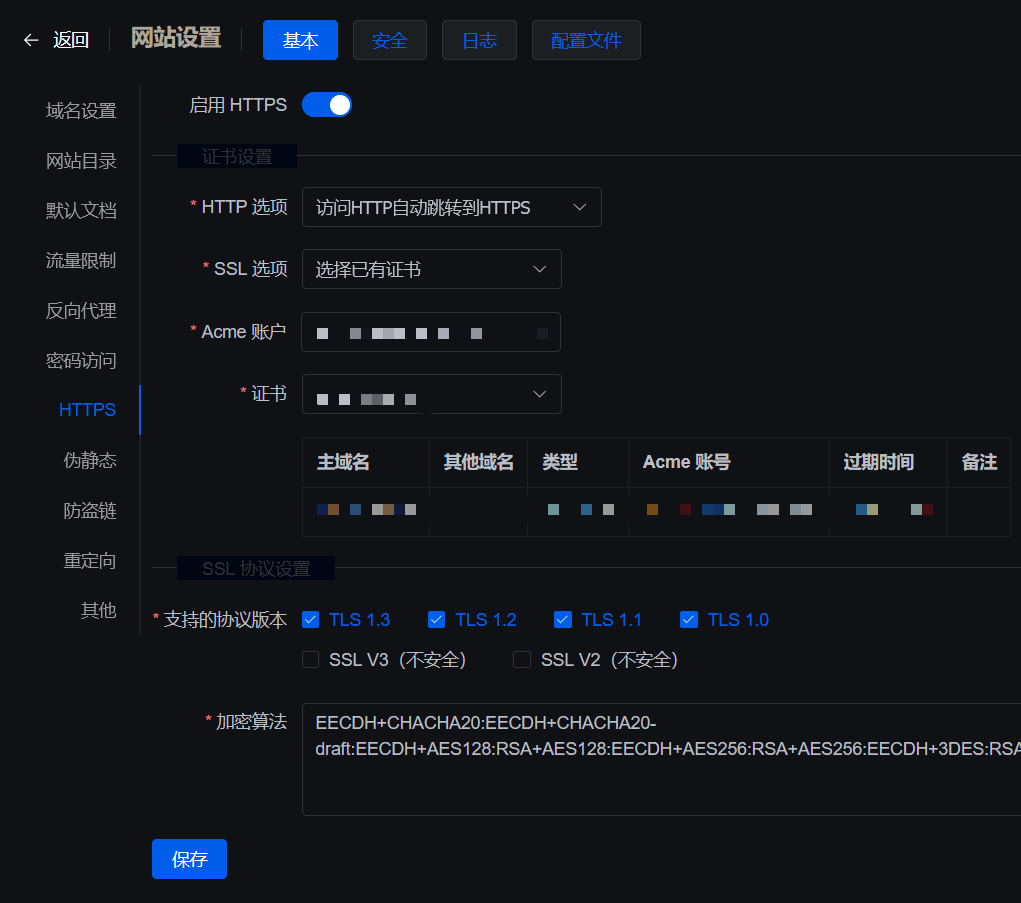
Task: Expand the SSL 选项 dropdown
Action: [x=431, y=270]
